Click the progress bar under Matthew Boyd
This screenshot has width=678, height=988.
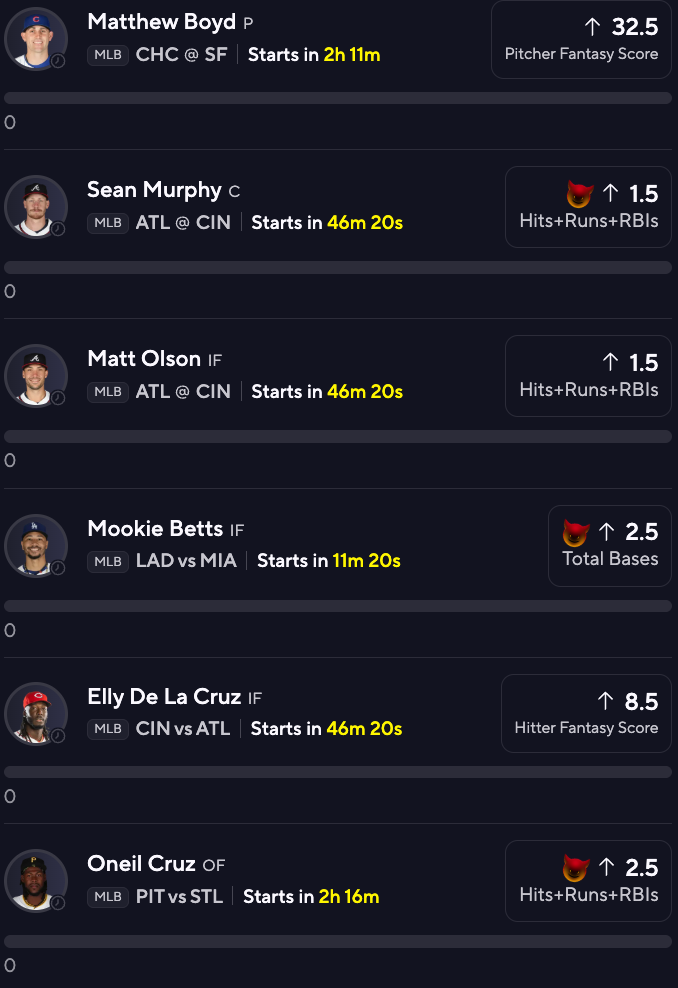click(338, 98)
